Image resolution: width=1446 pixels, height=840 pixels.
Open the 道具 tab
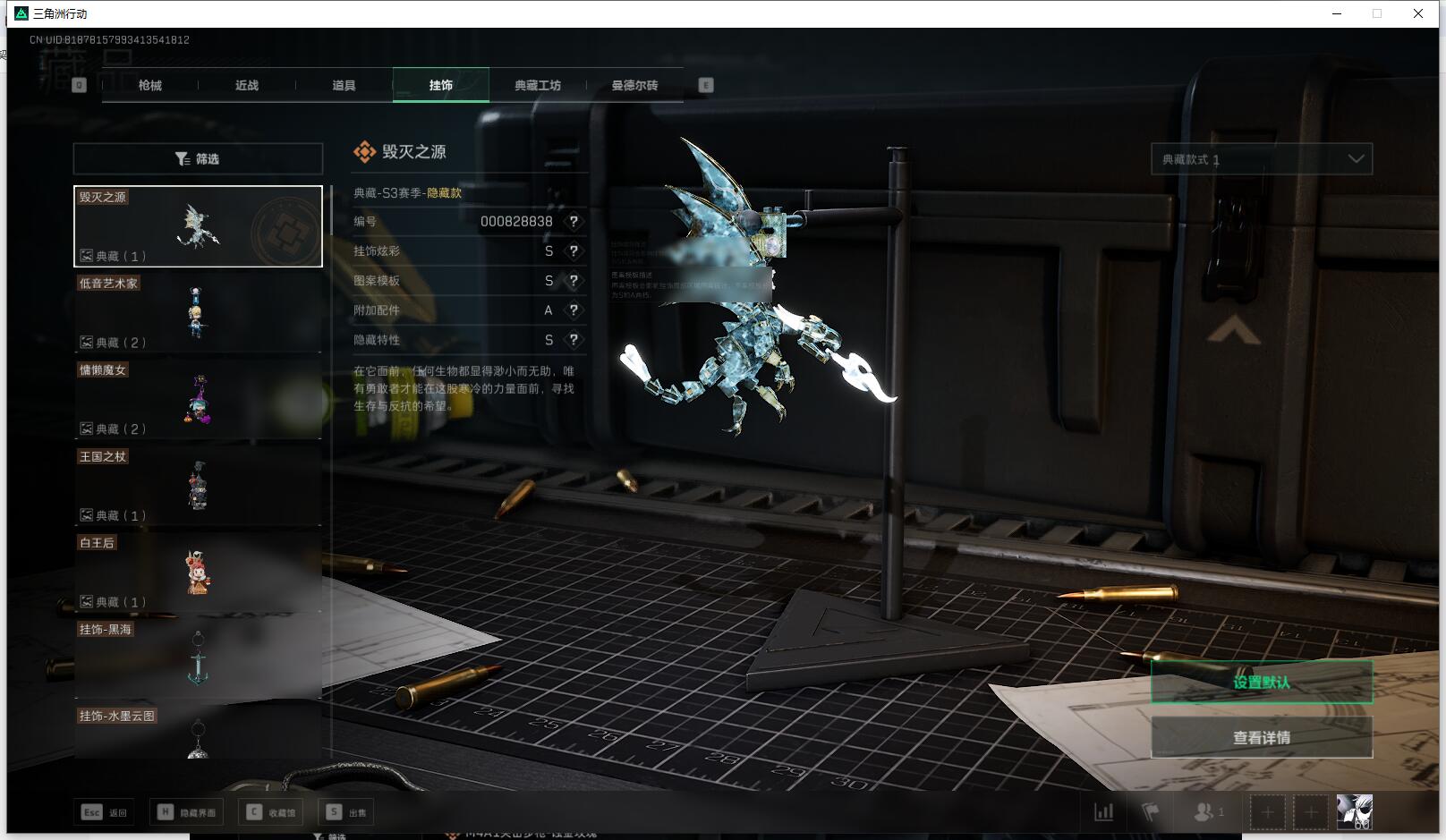344,85
